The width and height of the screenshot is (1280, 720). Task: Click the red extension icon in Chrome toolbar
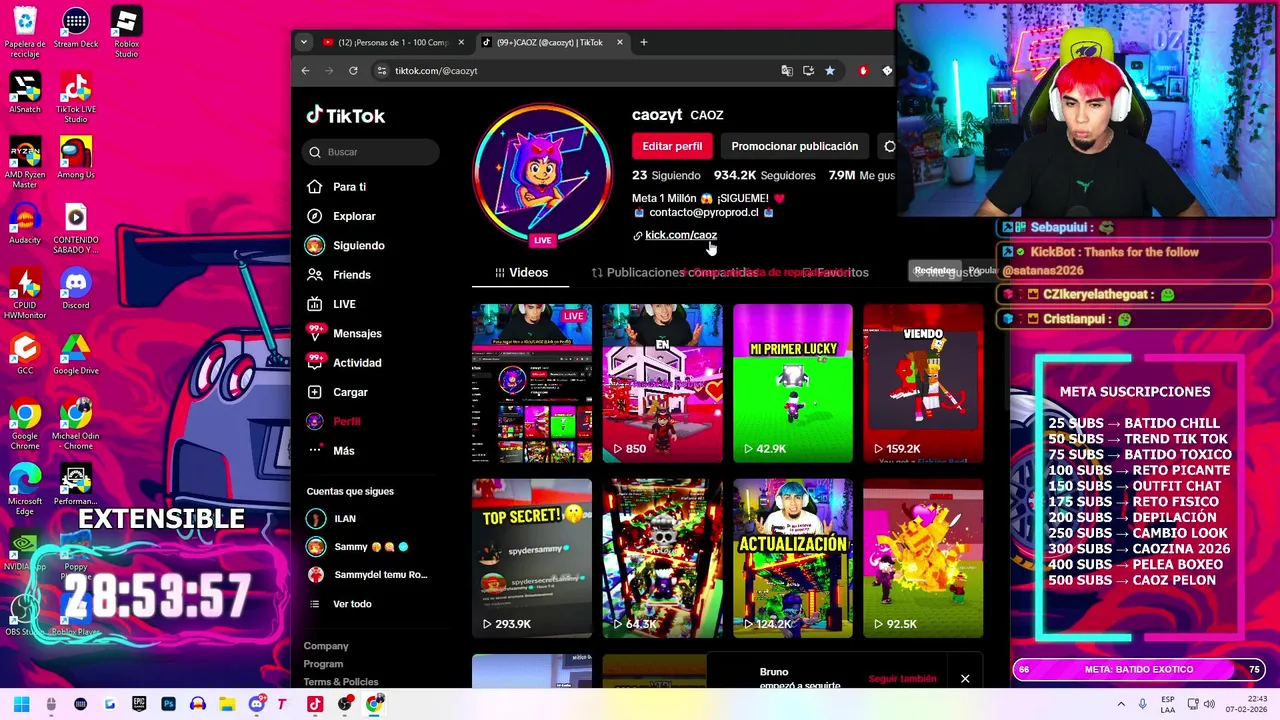(863, 71)
